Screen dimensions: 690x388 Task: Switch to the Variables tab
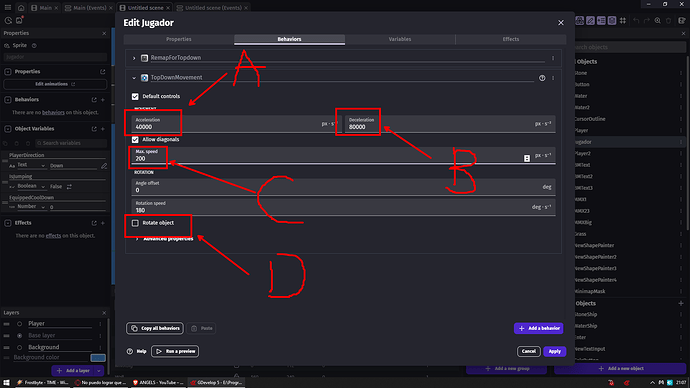click(x=400, y=39)
